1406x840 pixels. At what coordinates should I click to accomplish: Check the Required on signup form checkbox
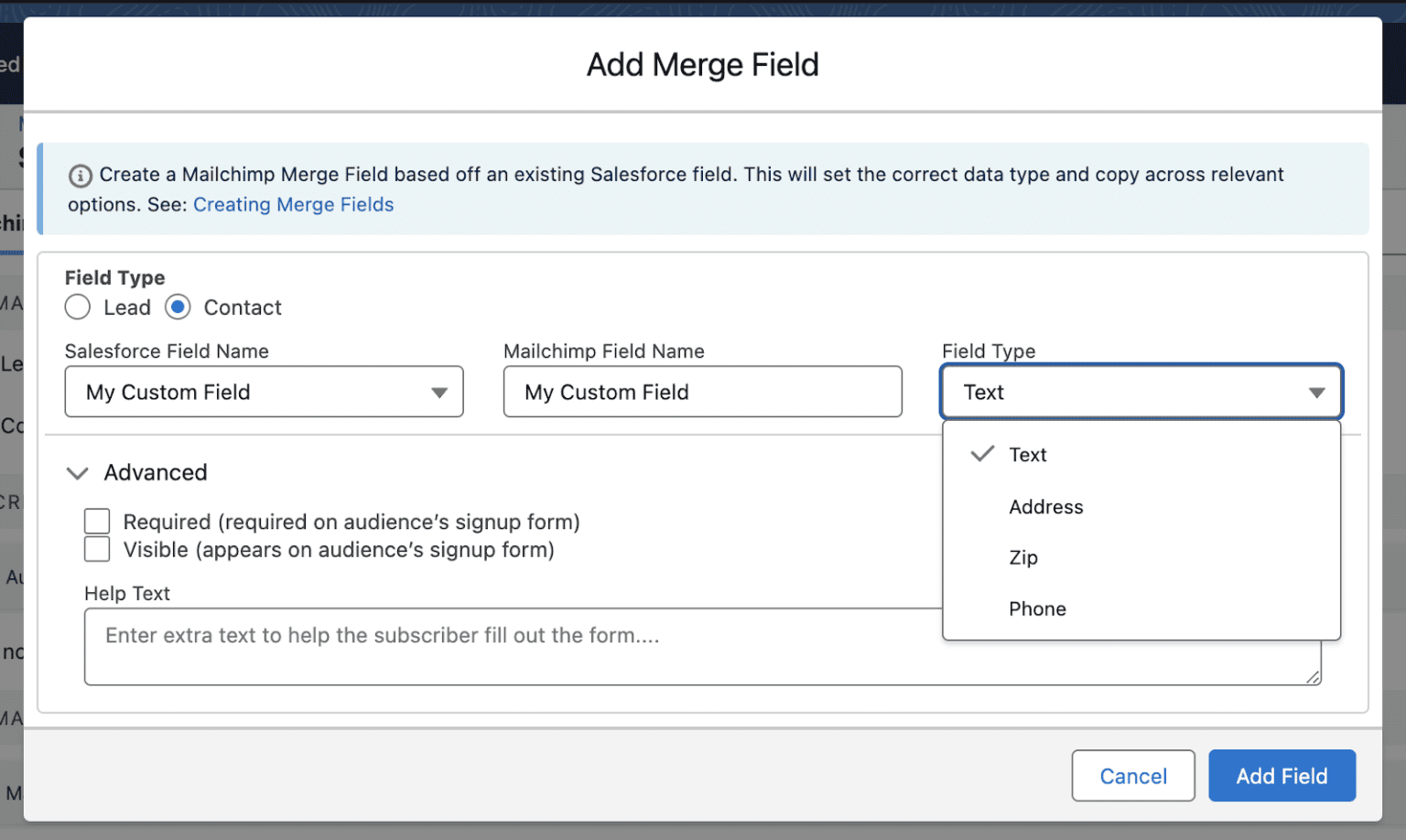(97, 522)
